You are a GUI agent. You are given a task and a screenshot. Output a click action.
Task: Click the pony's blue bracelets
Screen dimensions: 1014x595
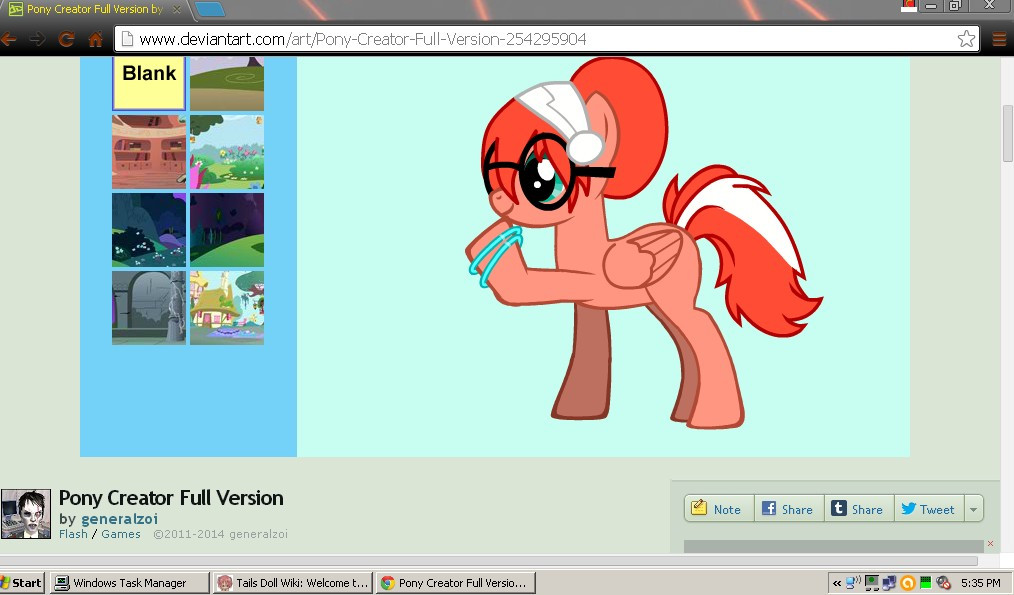tap(495, 257)
